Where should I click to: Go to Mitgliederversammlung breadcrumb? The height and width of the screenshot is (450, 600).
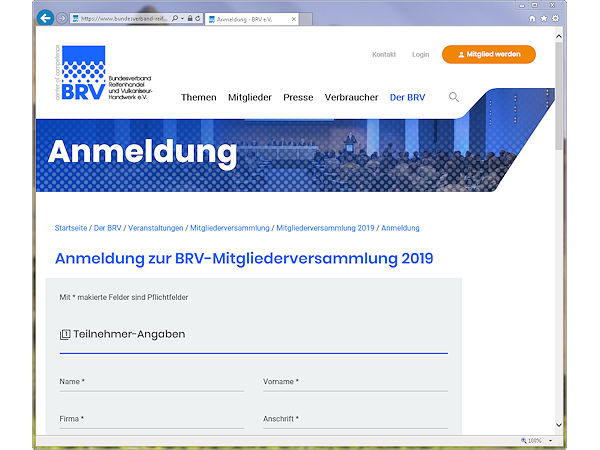(230, 228)
